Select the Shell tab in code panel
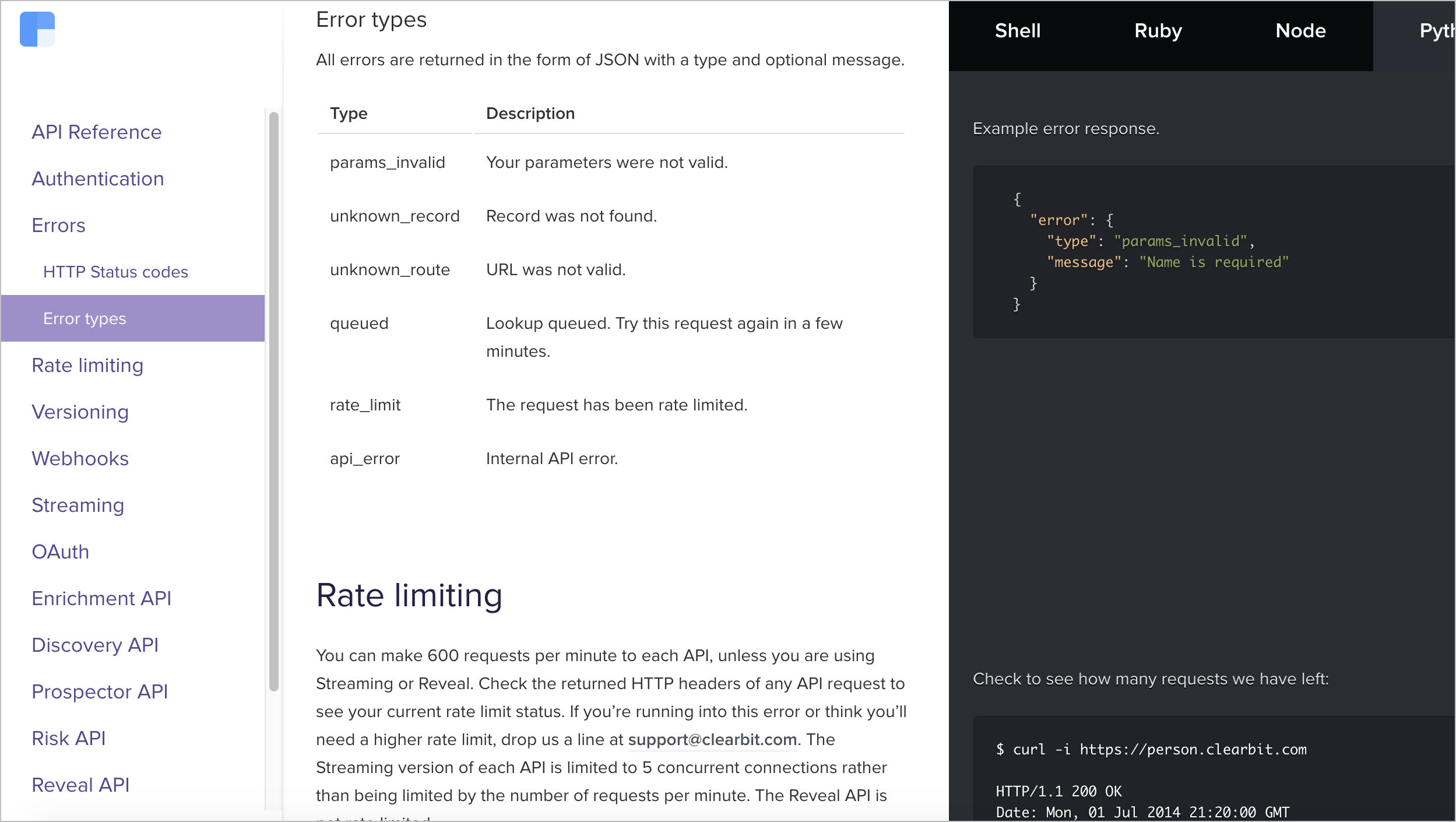 (1016, 31)
